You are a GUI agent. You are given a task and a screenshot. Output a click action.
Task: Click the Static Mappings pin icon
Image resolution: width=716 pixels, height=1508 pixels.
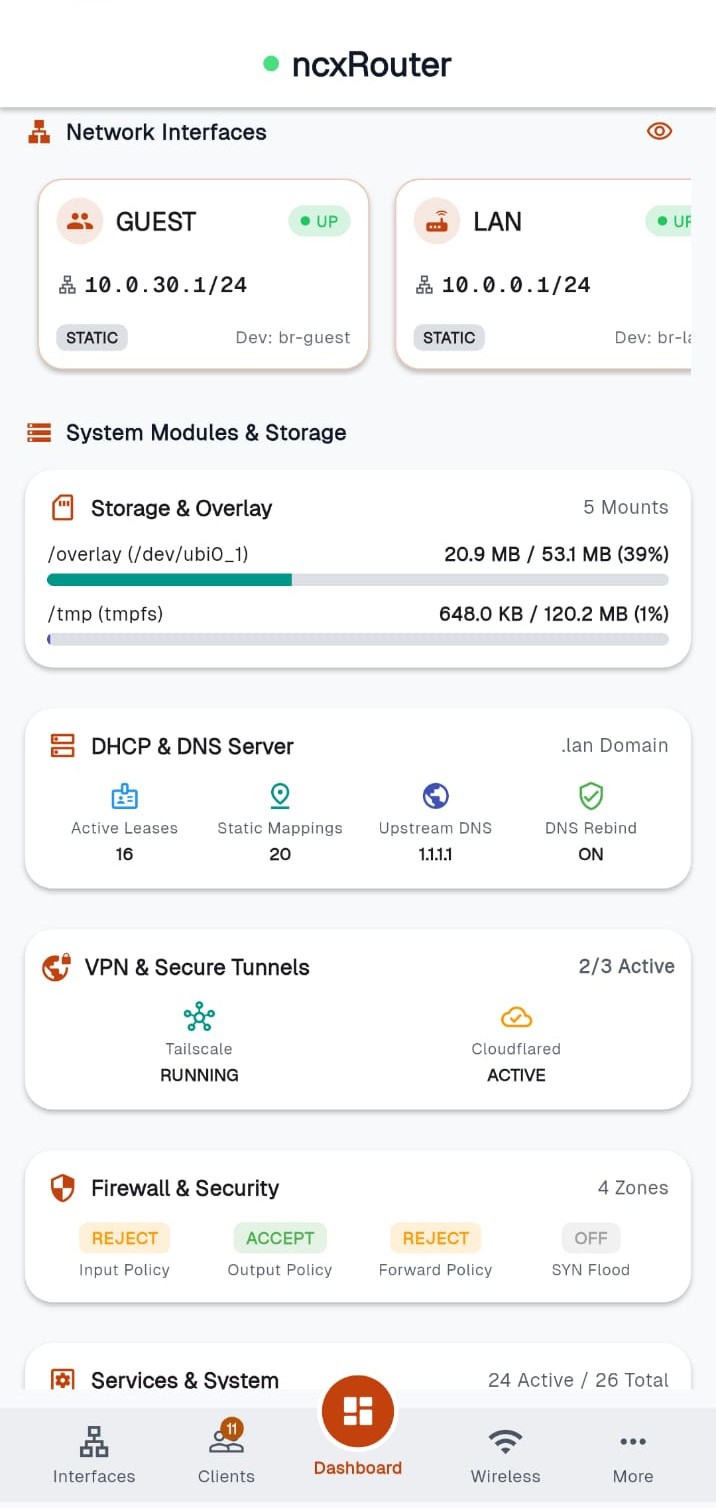tap(280, 796)
